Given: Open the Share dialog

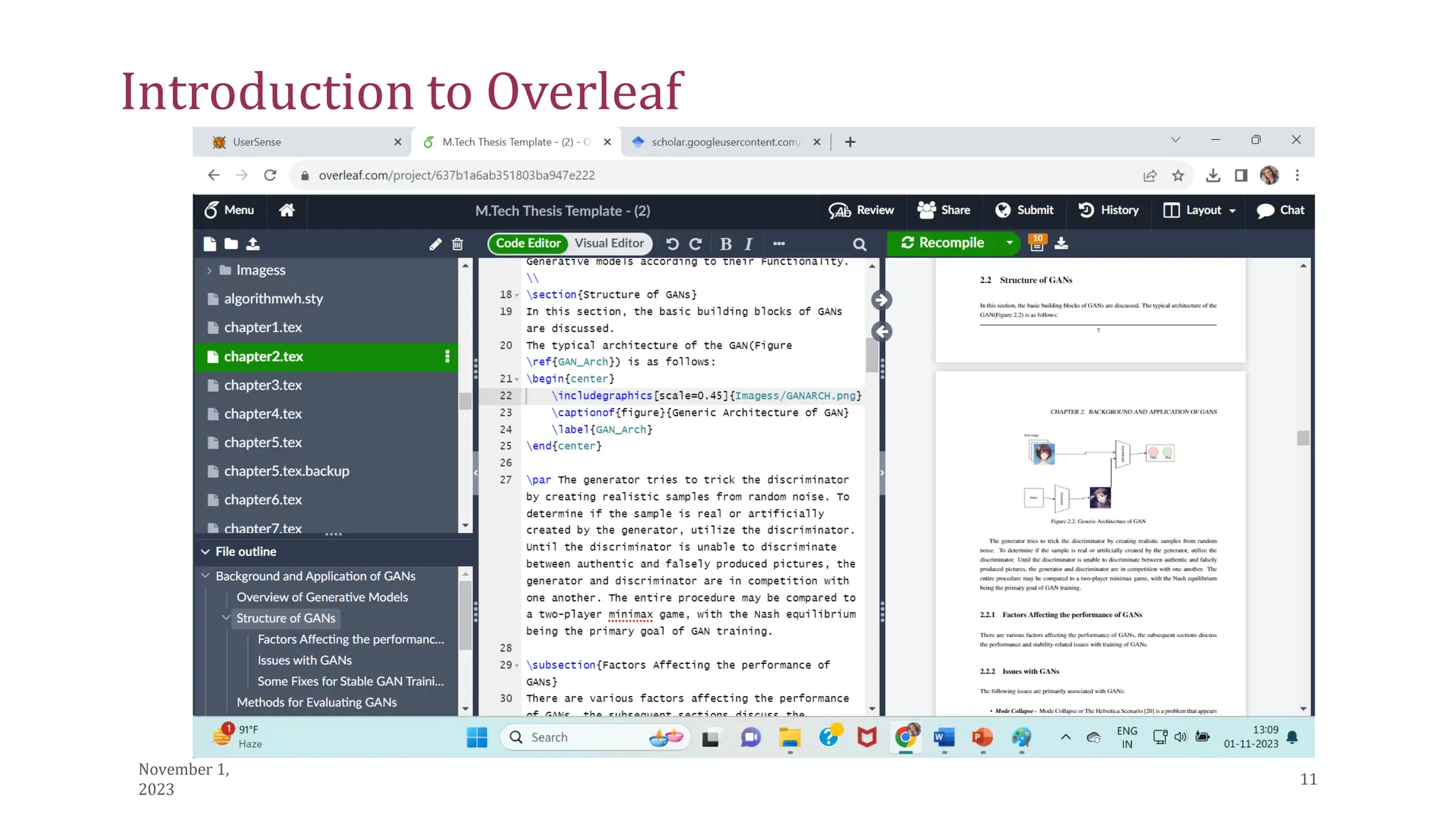Looking at the screenshot, I should [943, 210].
